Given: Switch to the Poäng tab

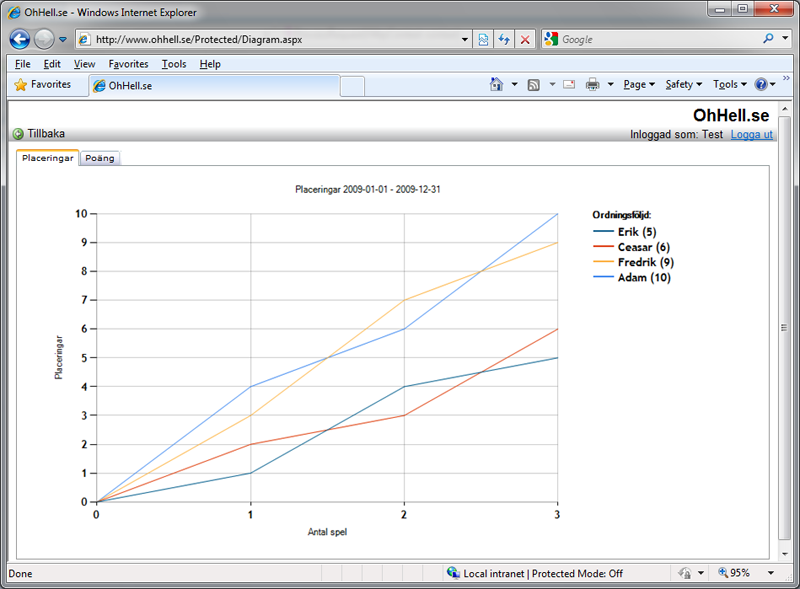Looking at the screenshot, I should point(99,158).
